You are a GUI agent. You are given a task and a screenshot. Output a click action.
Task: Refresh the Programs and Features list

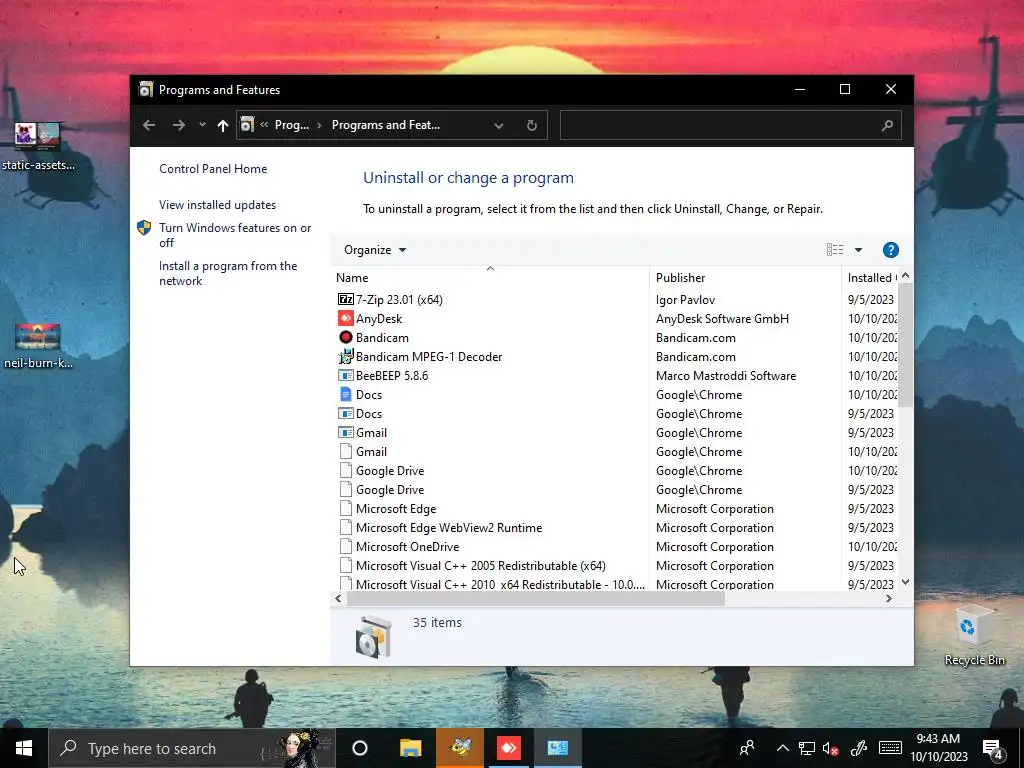[532, 125]
